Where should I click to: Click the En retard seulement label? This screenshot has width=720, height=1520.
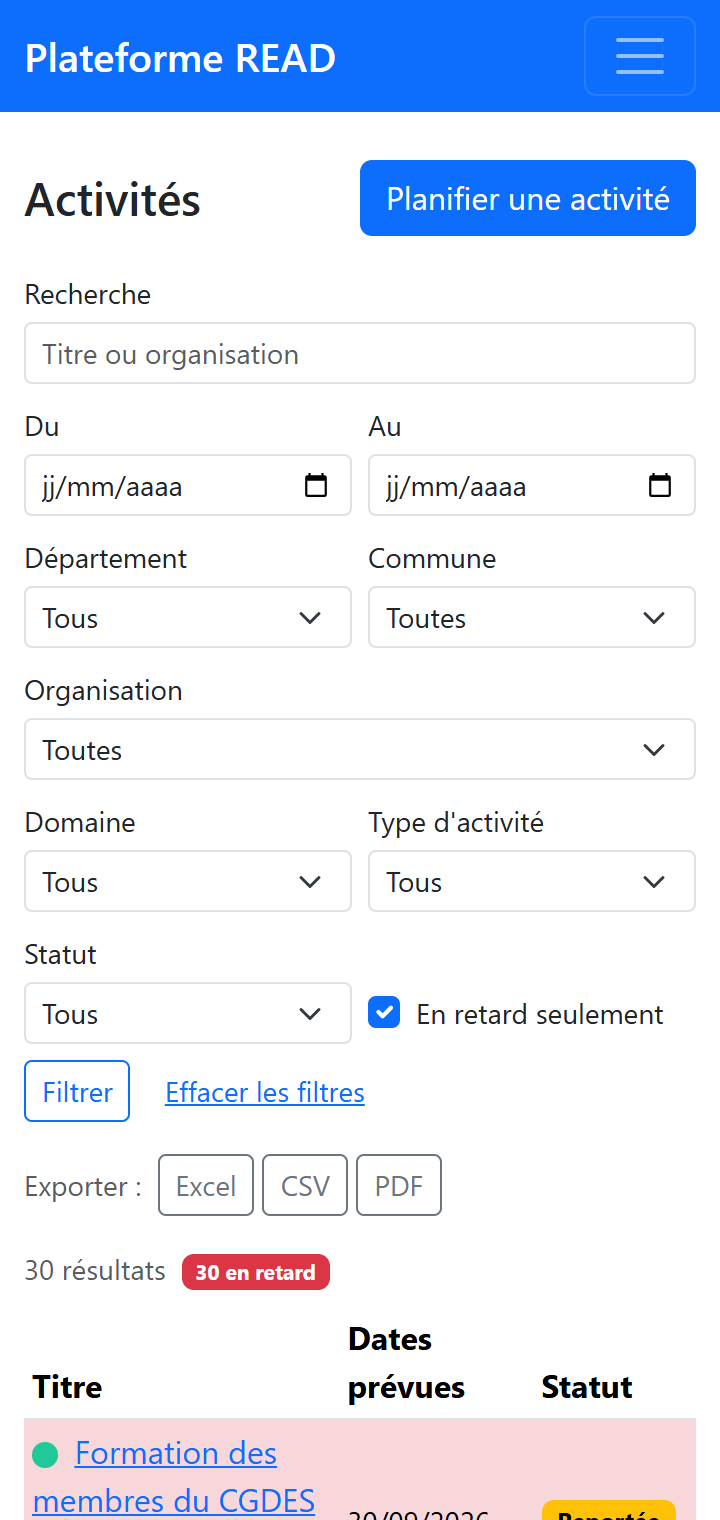[x=540, y=1014]
